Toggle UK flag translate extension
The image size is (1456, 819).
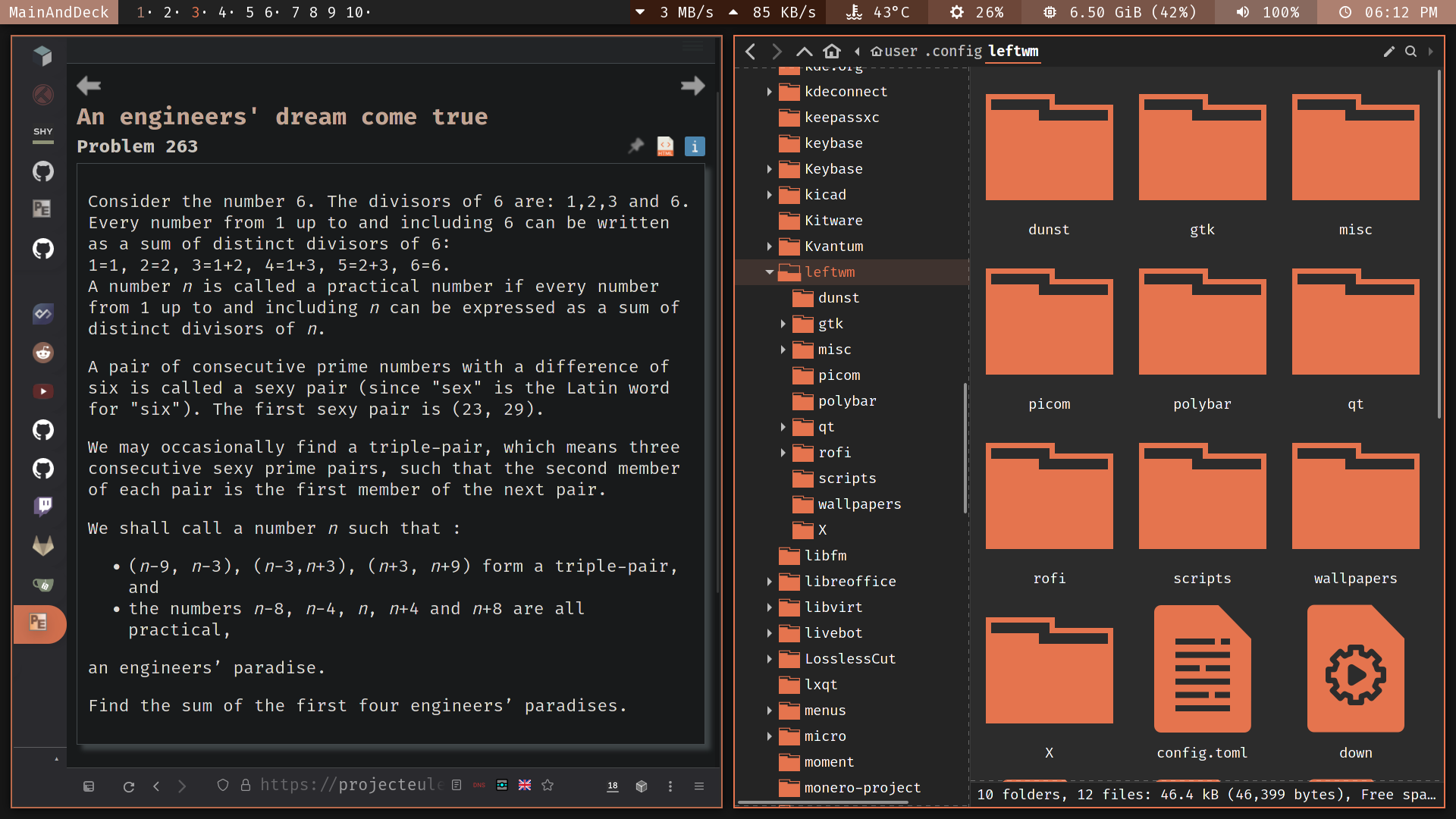[x=525, y=786]
